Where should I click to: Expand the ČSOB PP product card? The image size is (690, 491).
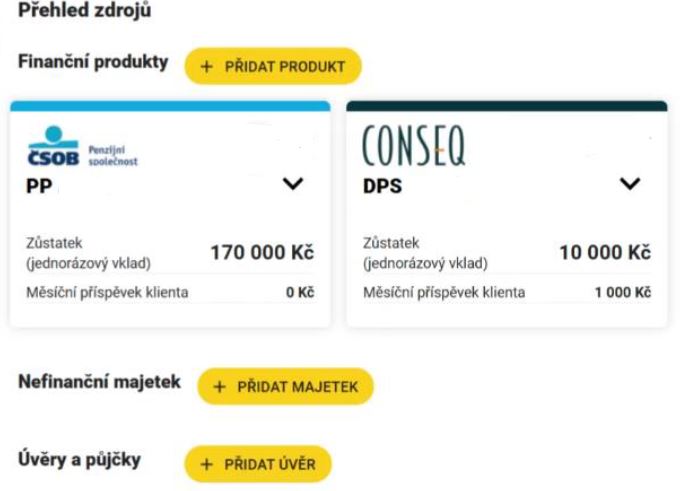(293, 183)
